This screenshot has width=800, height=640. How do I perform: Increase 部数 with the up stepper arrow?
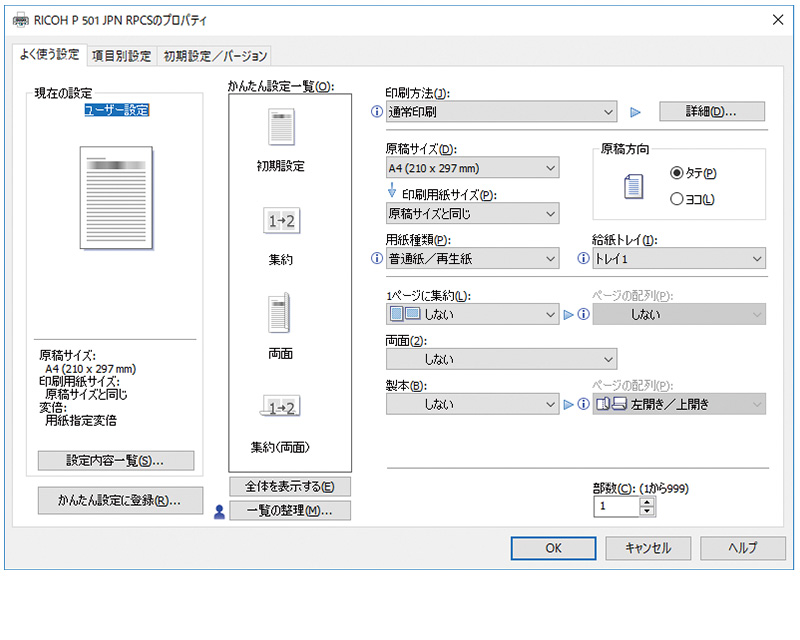pos(649,500)
